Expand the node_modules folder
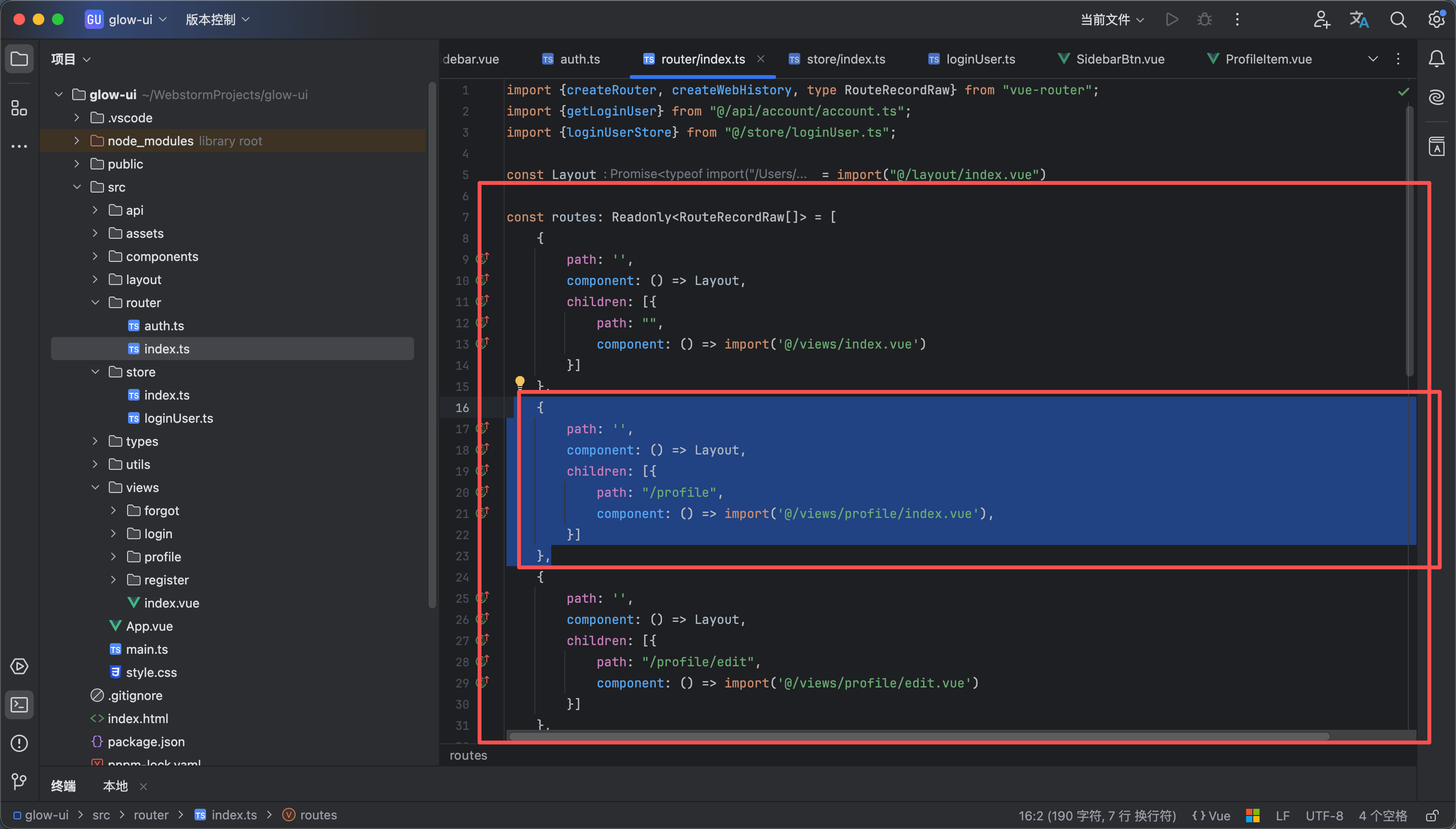Viewport: 1456px width, 829px height. [77, 141]
